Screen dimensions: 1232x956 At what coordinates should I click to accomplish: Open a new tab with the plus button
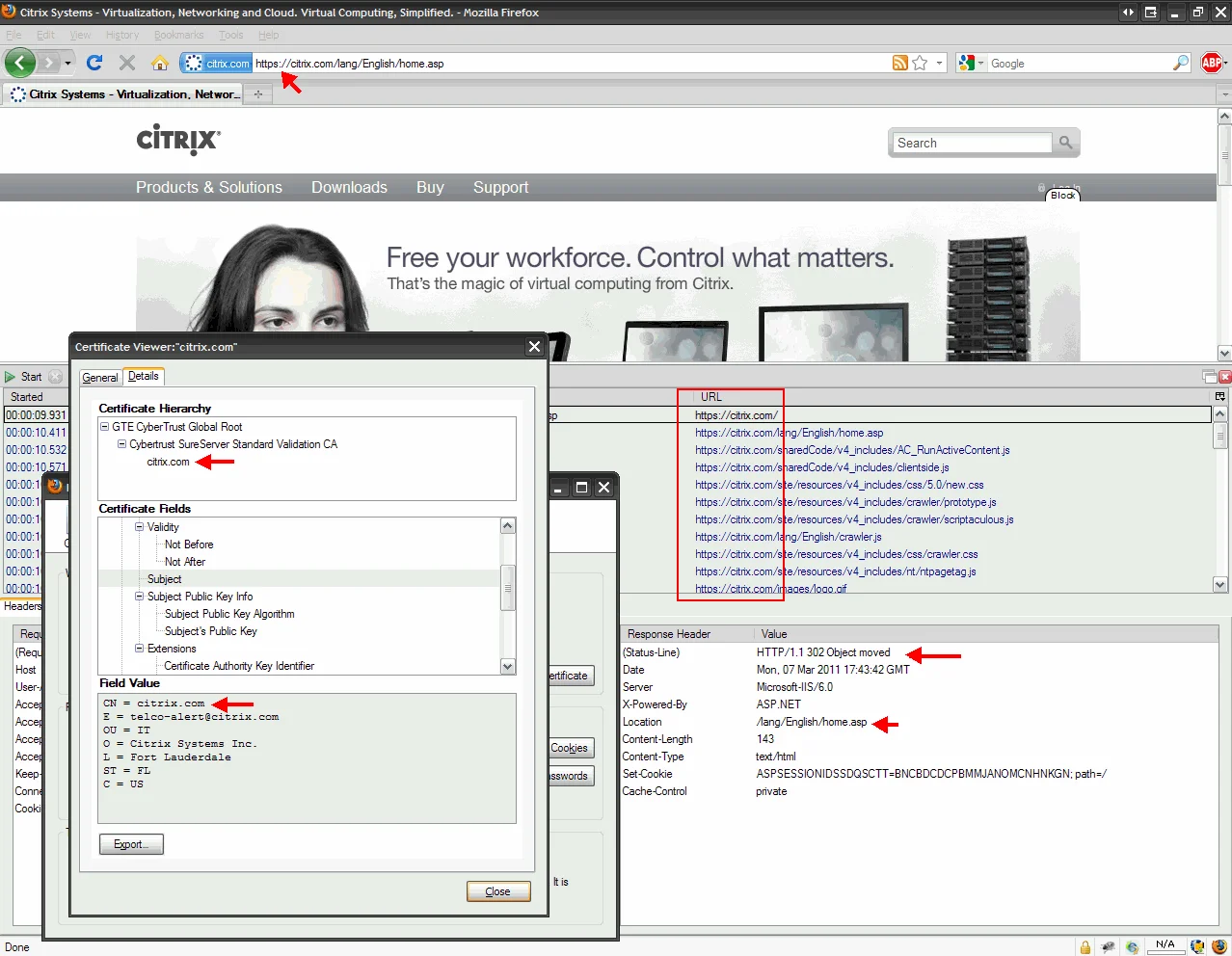[x=257, y=94]
